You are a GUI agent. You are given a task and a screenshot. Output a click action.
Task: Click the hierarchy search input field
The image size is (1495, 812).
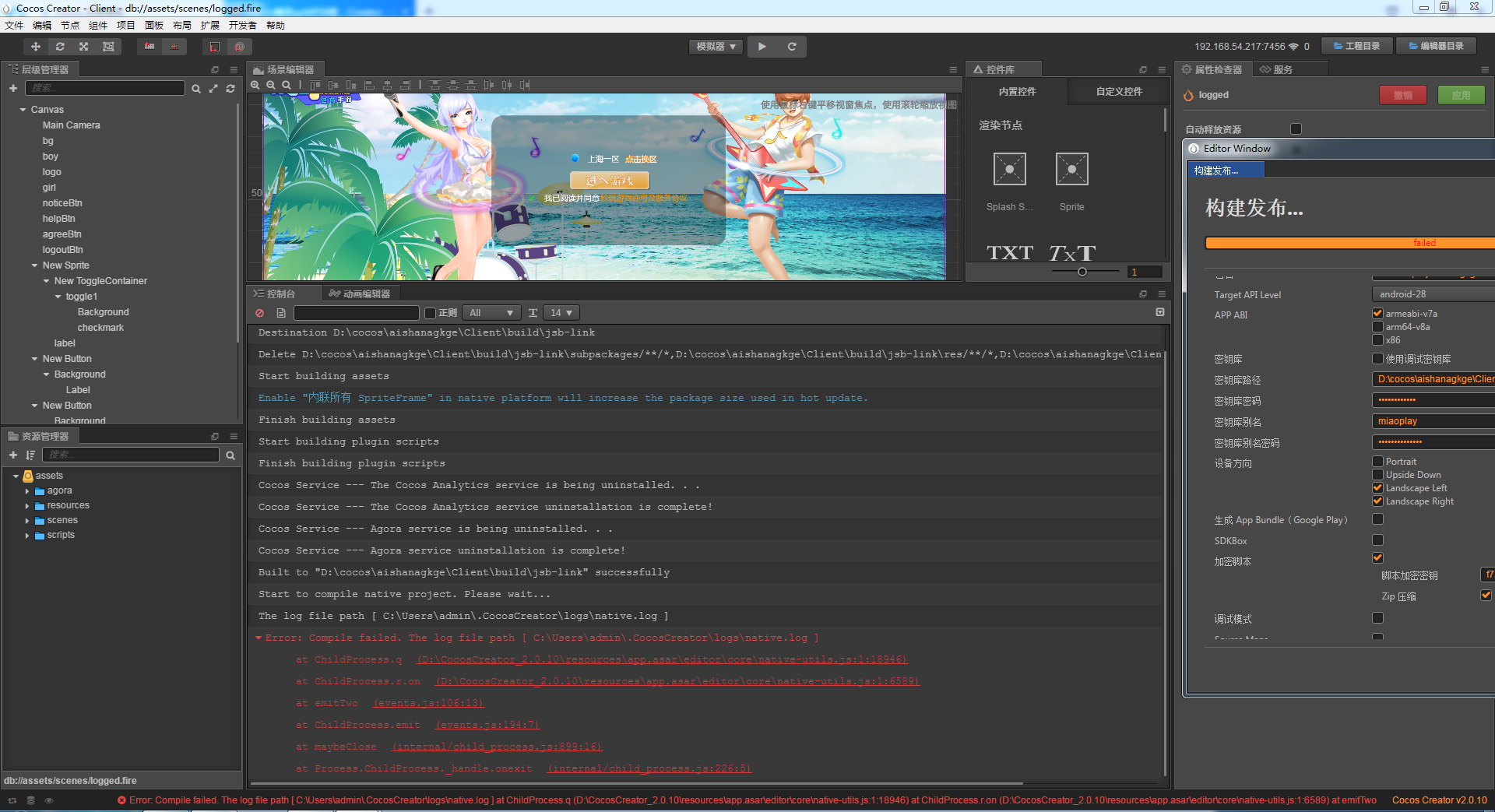(105, 88)
